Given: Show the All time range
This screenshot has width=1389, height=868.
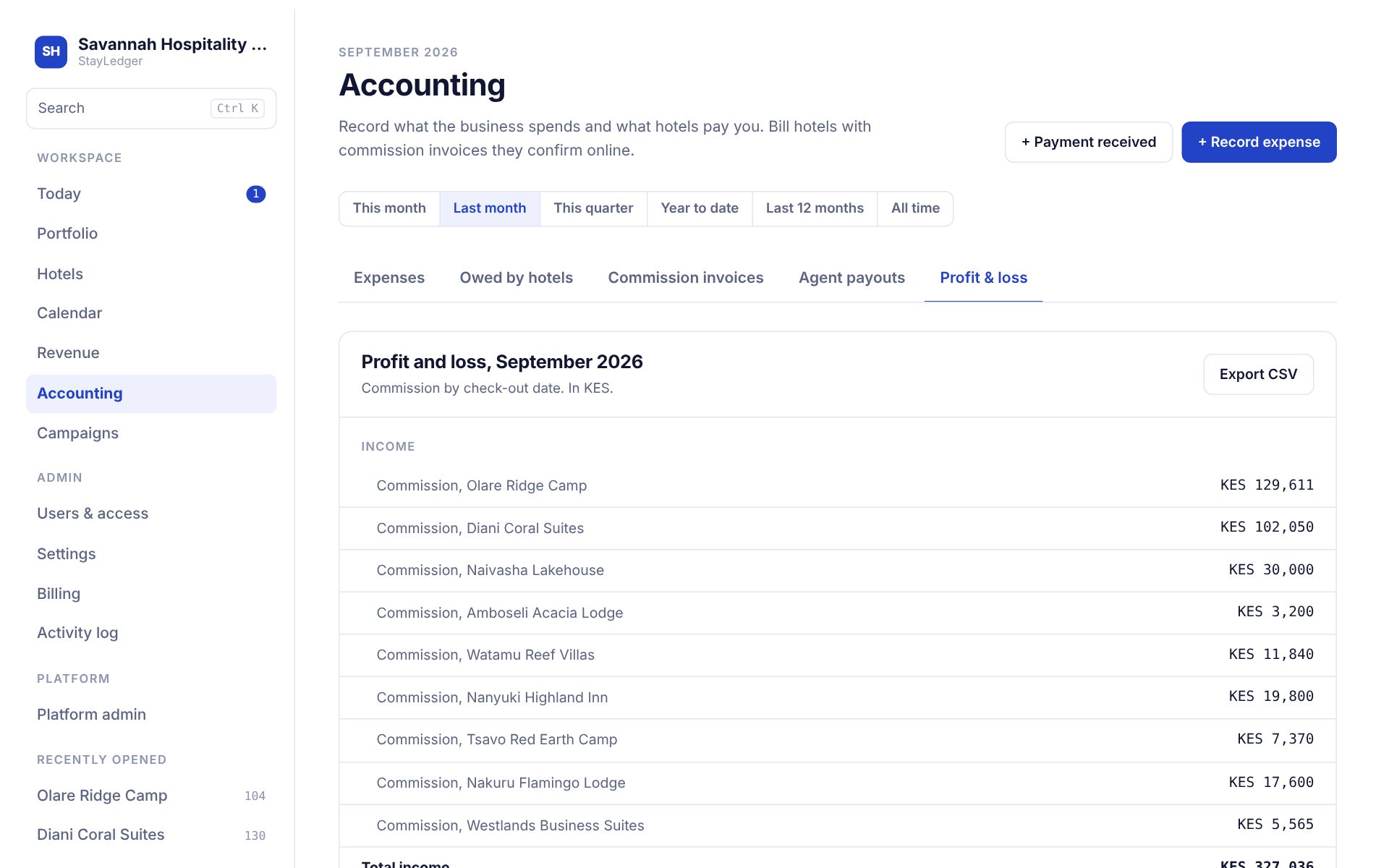Looking at the screenshot, I should tap(915, 209).
